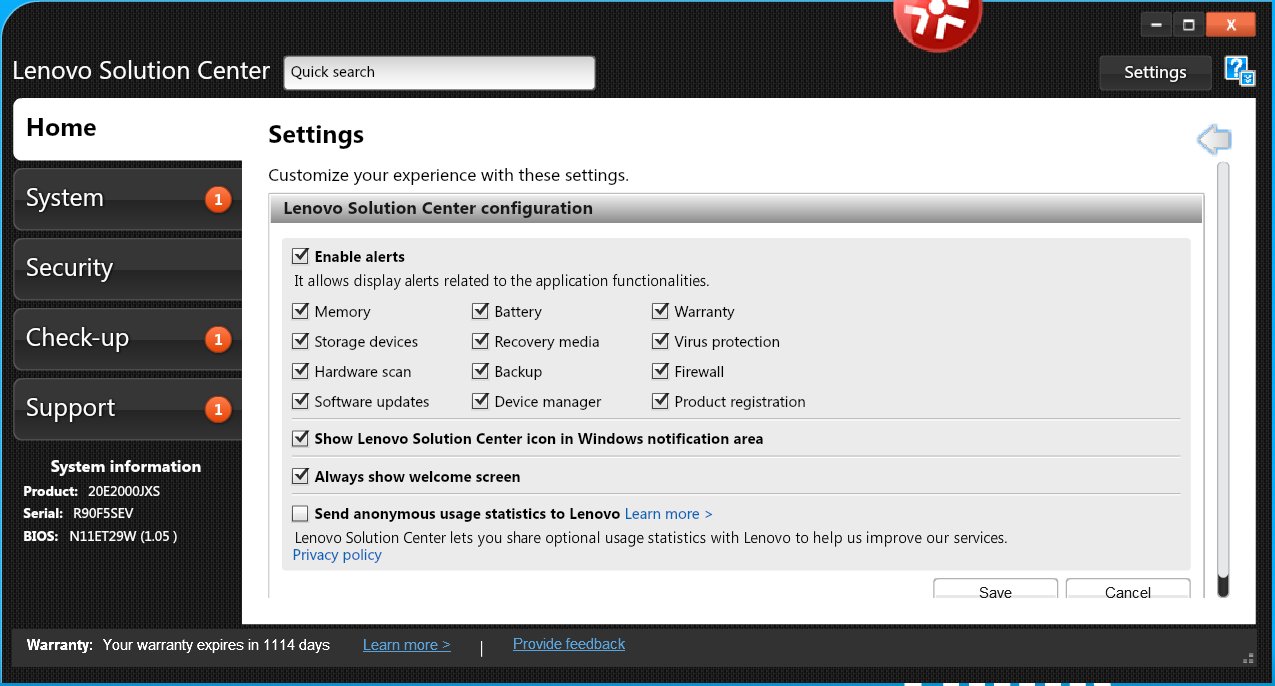Screen dimensions: 1275x686
Task: Toggle Recovery media alerts
Action: coord(480,341)
